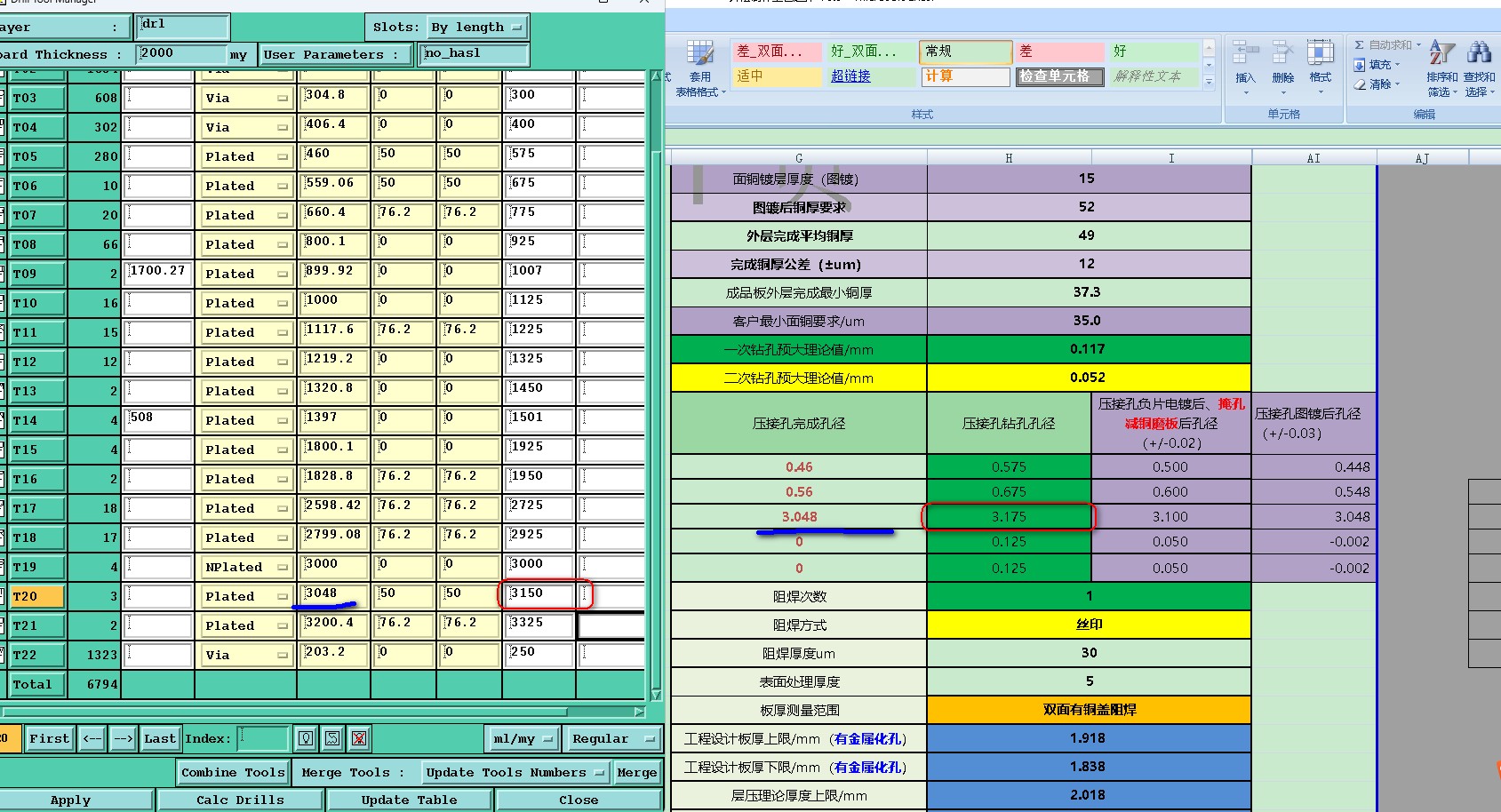The height and width of the screenshot is (812, 1501).
Task: Click the lightbulb icon next to the Index field
Action: [306, 738]
